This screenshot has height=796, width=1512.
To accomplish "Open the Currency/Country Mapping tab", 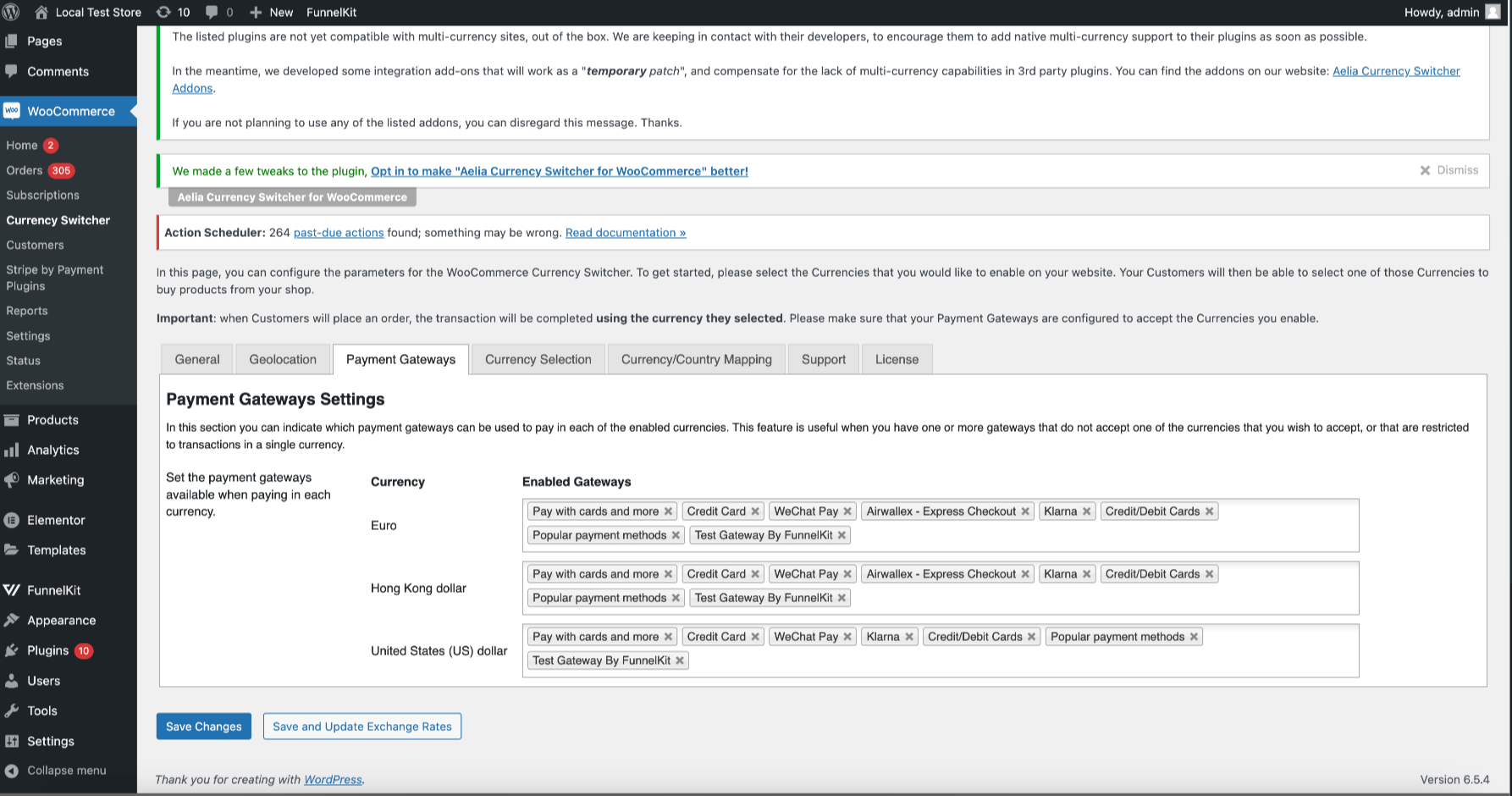I will point(696,359).
